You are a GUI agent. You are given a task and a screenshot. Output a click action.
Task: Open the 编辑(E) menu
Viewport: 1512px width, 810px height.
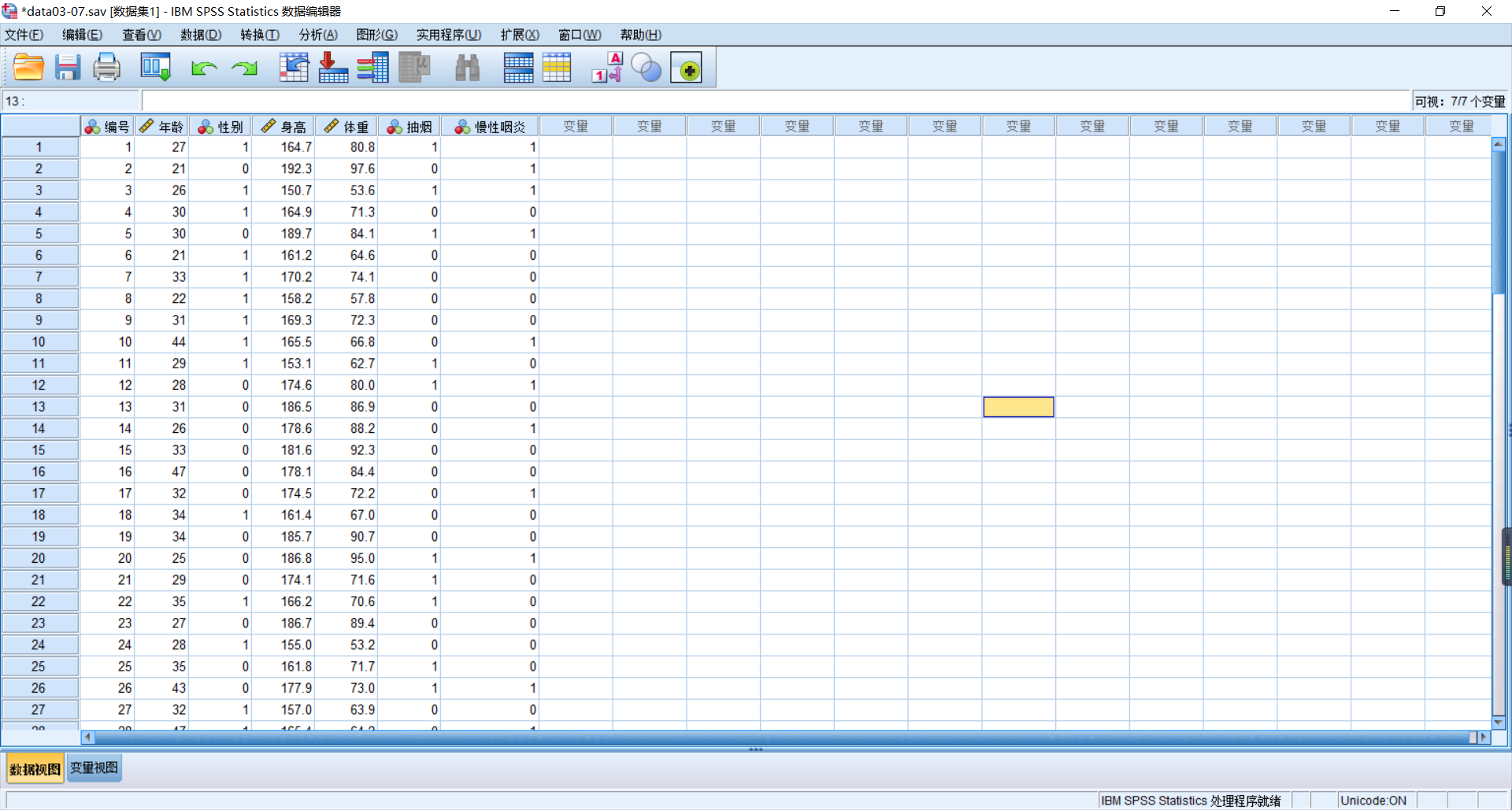click(83, 35)
